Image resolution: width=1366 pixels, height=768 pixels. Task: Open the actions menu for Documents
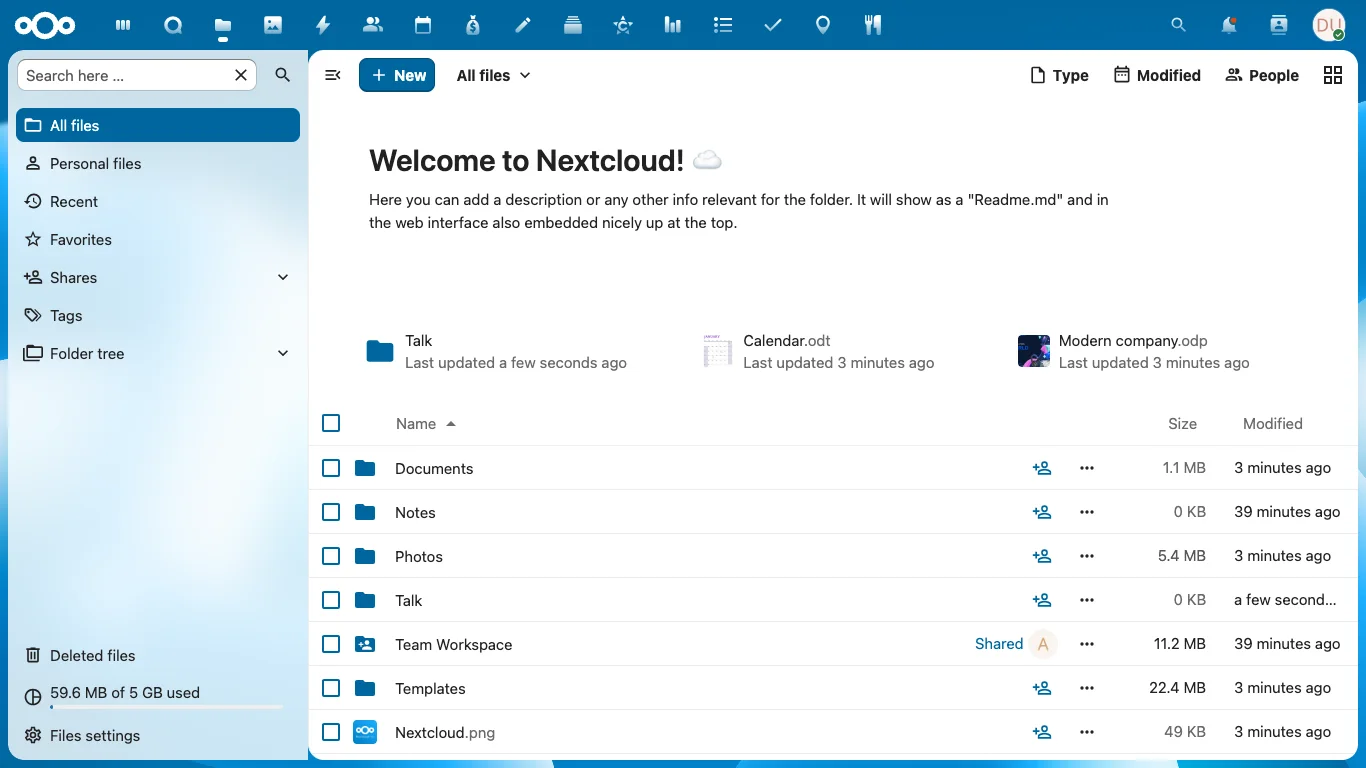[x=1087, y=468]
